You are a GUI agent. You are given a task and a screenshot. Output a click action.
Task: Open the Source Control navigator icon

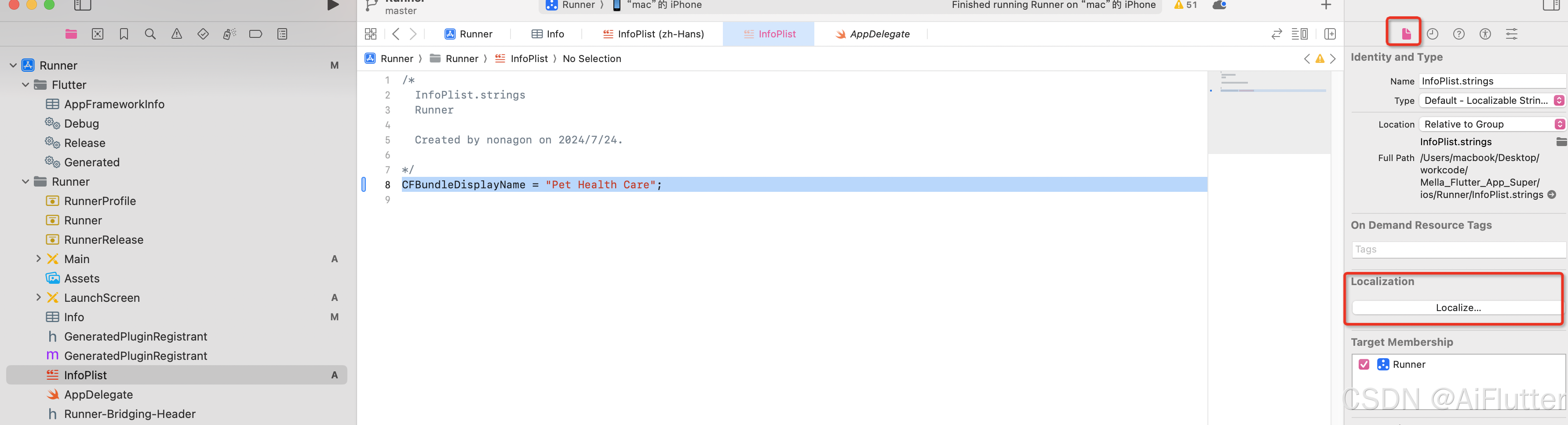point(97,34)
